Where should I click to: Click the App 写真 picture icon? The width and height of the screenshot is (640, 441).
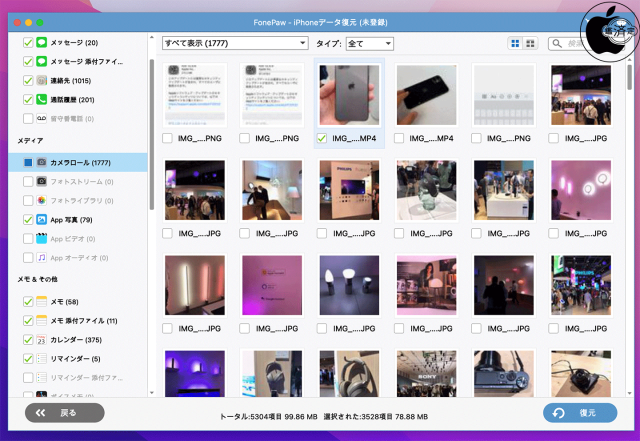(x=41, y=220)
